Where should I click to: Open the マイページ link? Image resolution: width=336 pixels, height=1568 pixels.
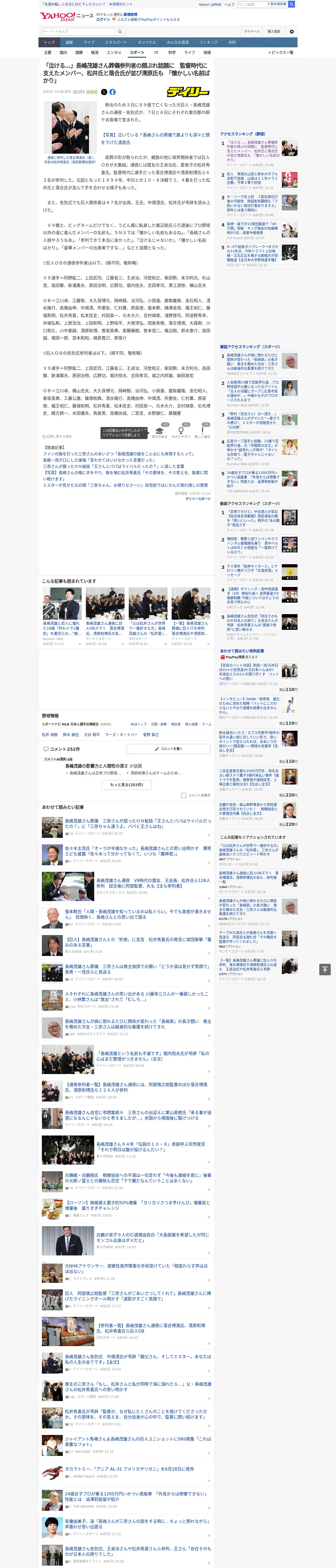tap(252, 32)
